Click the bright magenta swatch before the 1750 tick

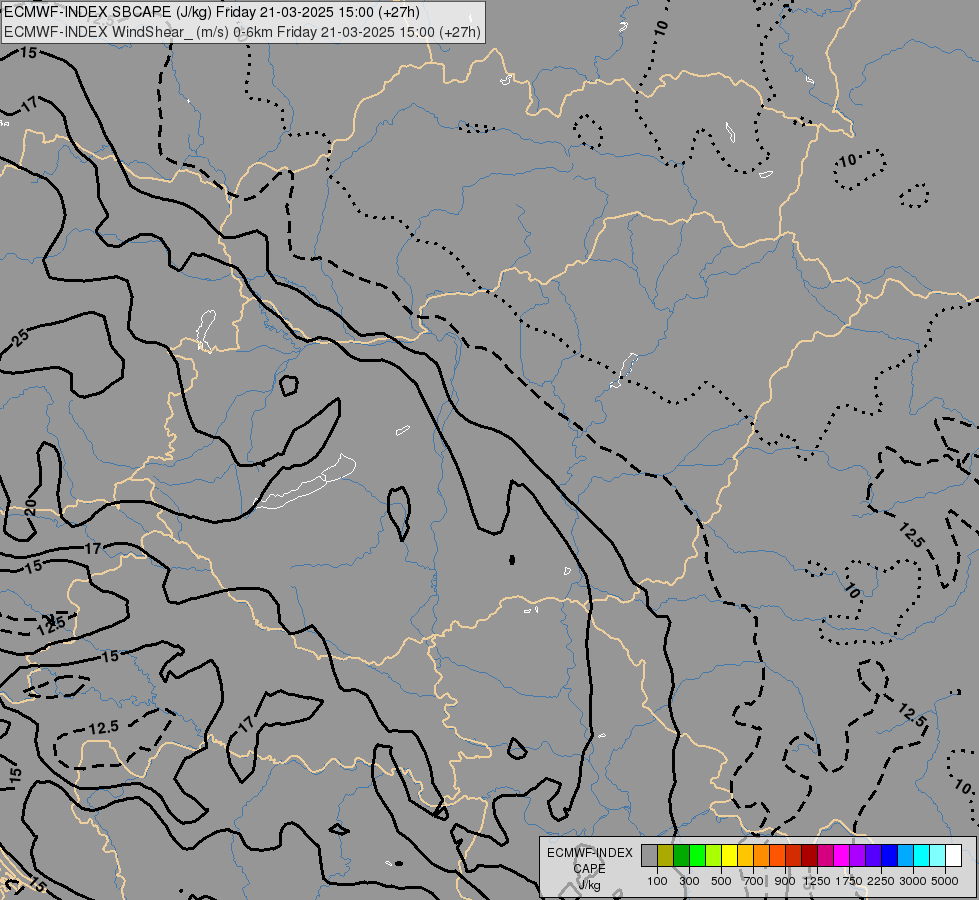842,855
